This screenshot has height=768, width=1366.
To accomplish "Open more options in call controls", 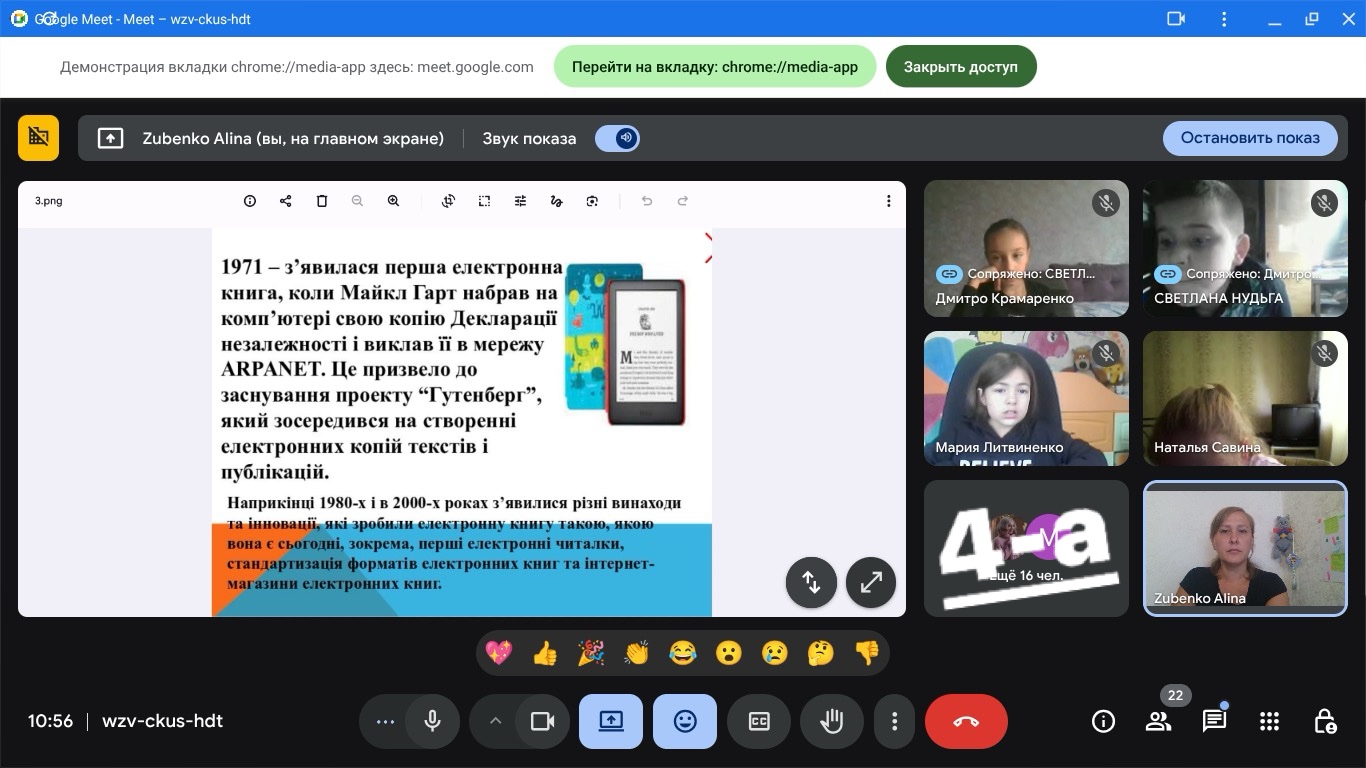I will [894, 722].
